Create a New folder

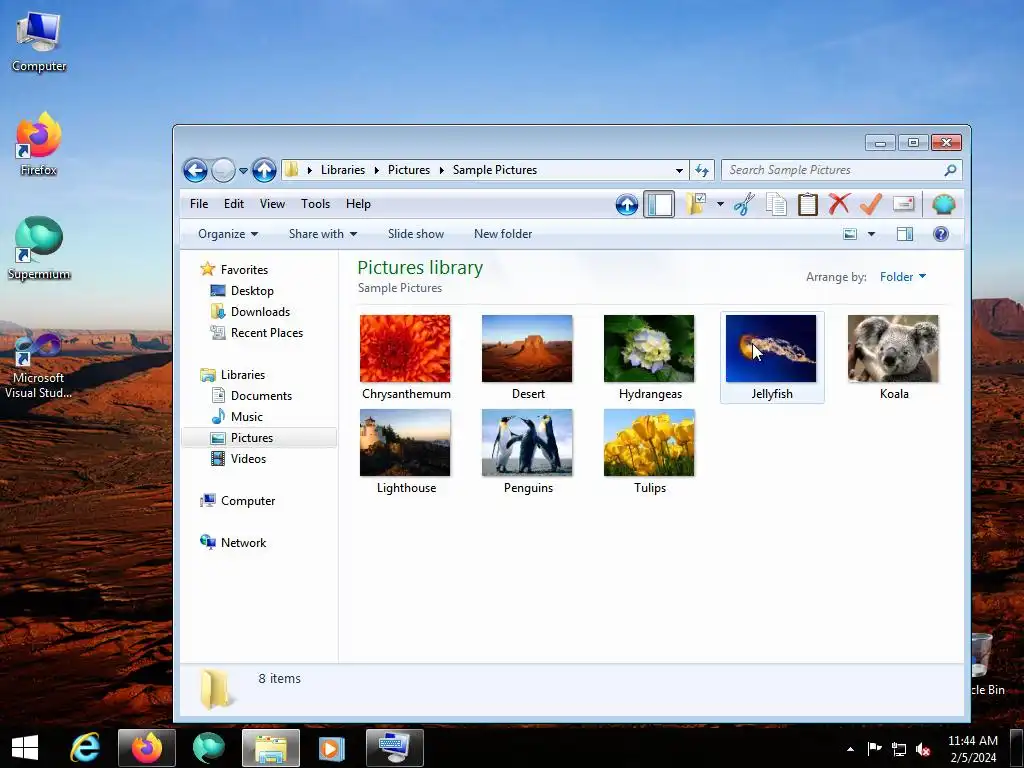(503, 234)
